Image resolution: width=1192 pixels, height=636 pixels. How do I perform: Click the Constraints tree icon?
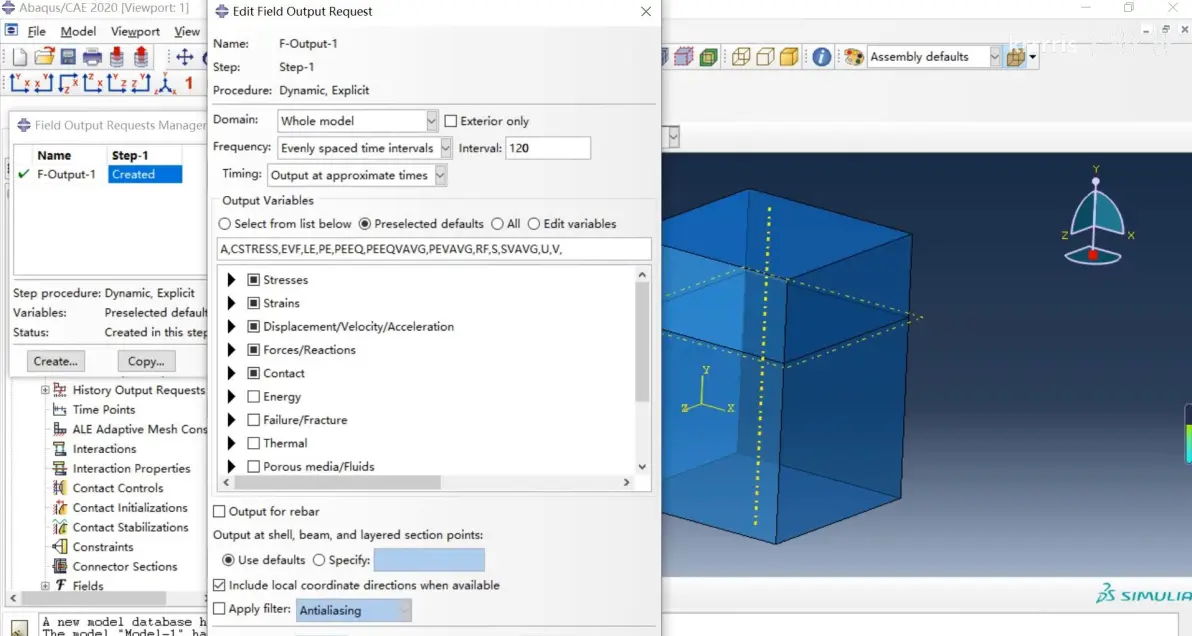tap(60, 547)
